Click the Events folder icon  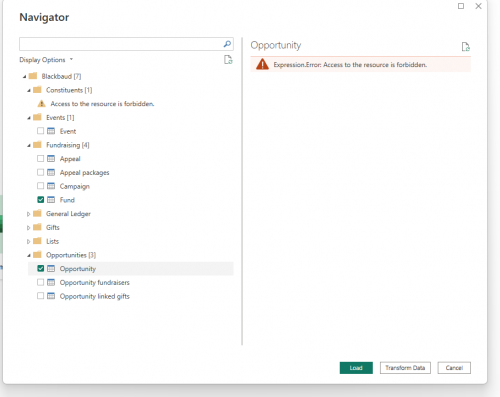tap(37, 117)
